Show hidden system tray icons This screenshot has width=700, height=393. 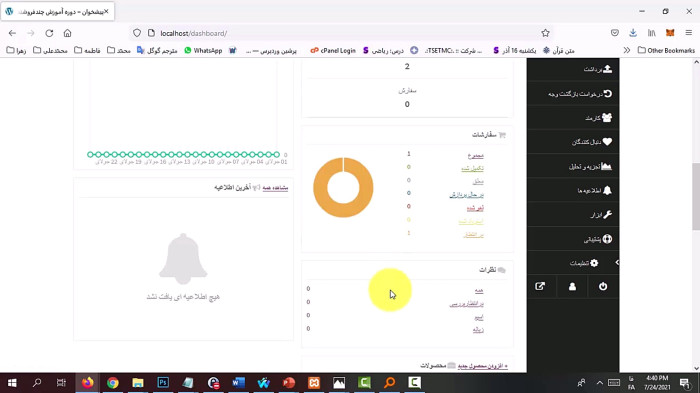[600, 383]
